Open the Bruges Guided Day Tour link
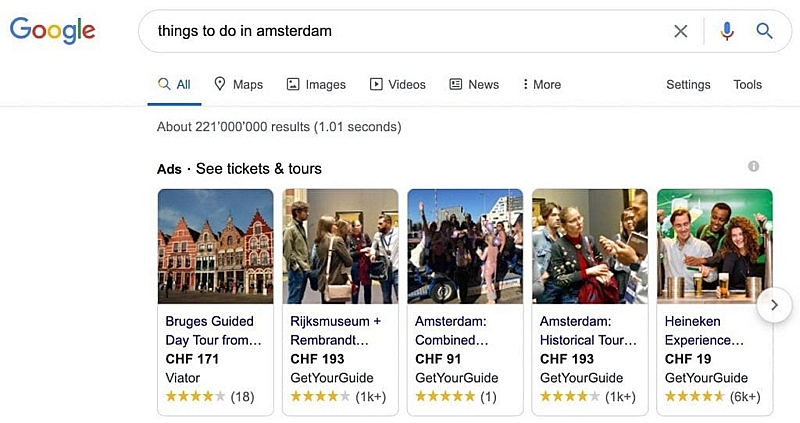The height and width of the screenshot is (423, 800). [x=213, y=331]
